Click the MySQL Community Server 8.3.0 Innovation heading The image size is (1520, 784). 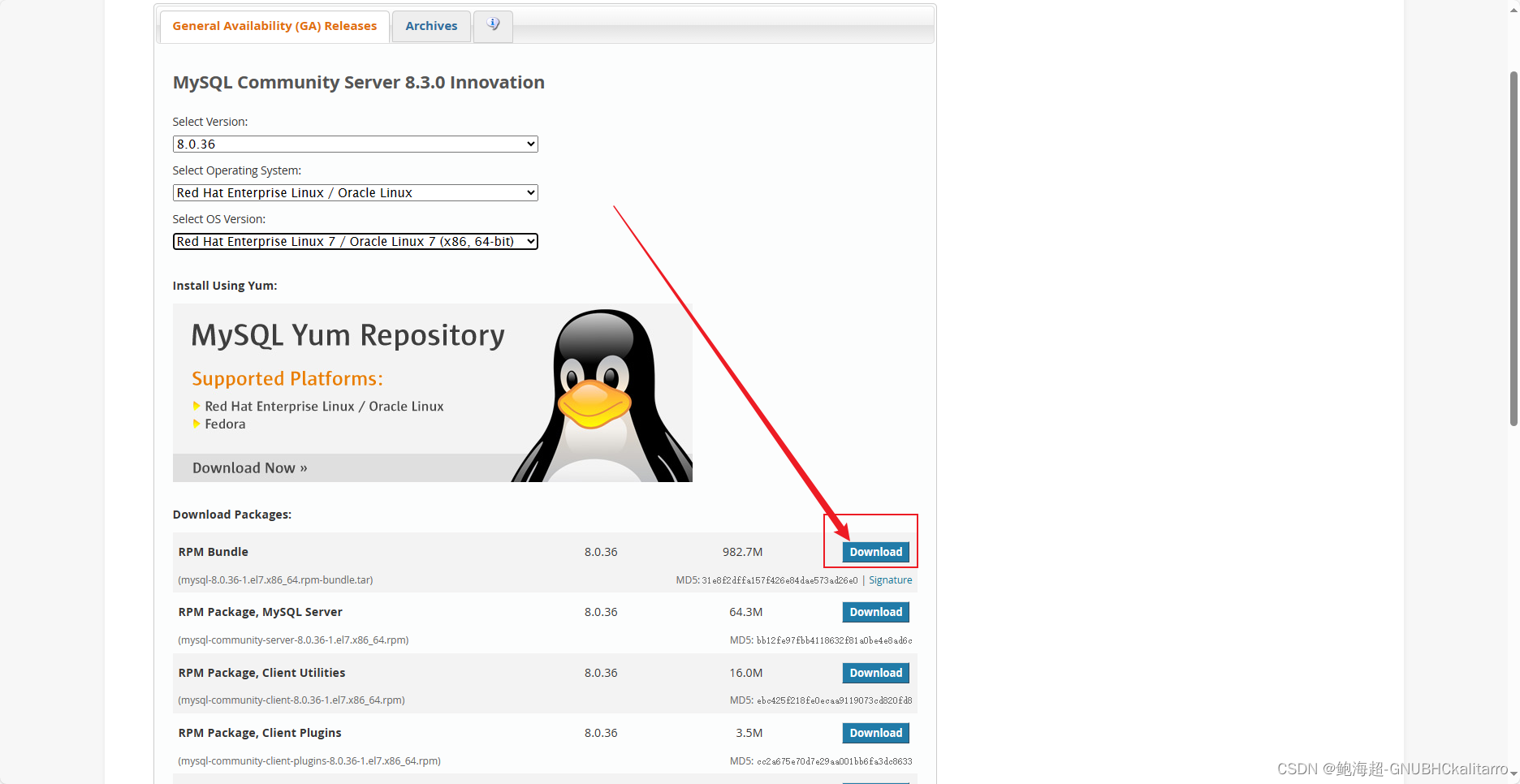[x=358, y=83]
